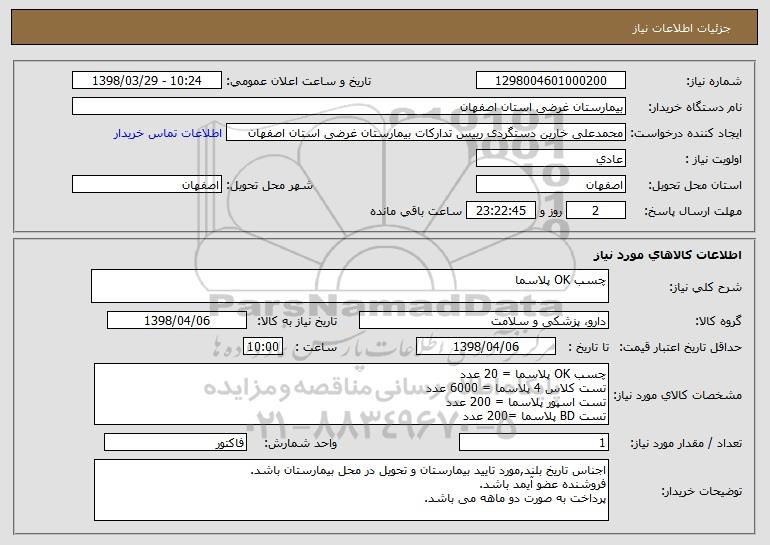Click the line تست BD پلاسما =200 عدد
This screenshot has height=545, width=770.
(535, 416)
